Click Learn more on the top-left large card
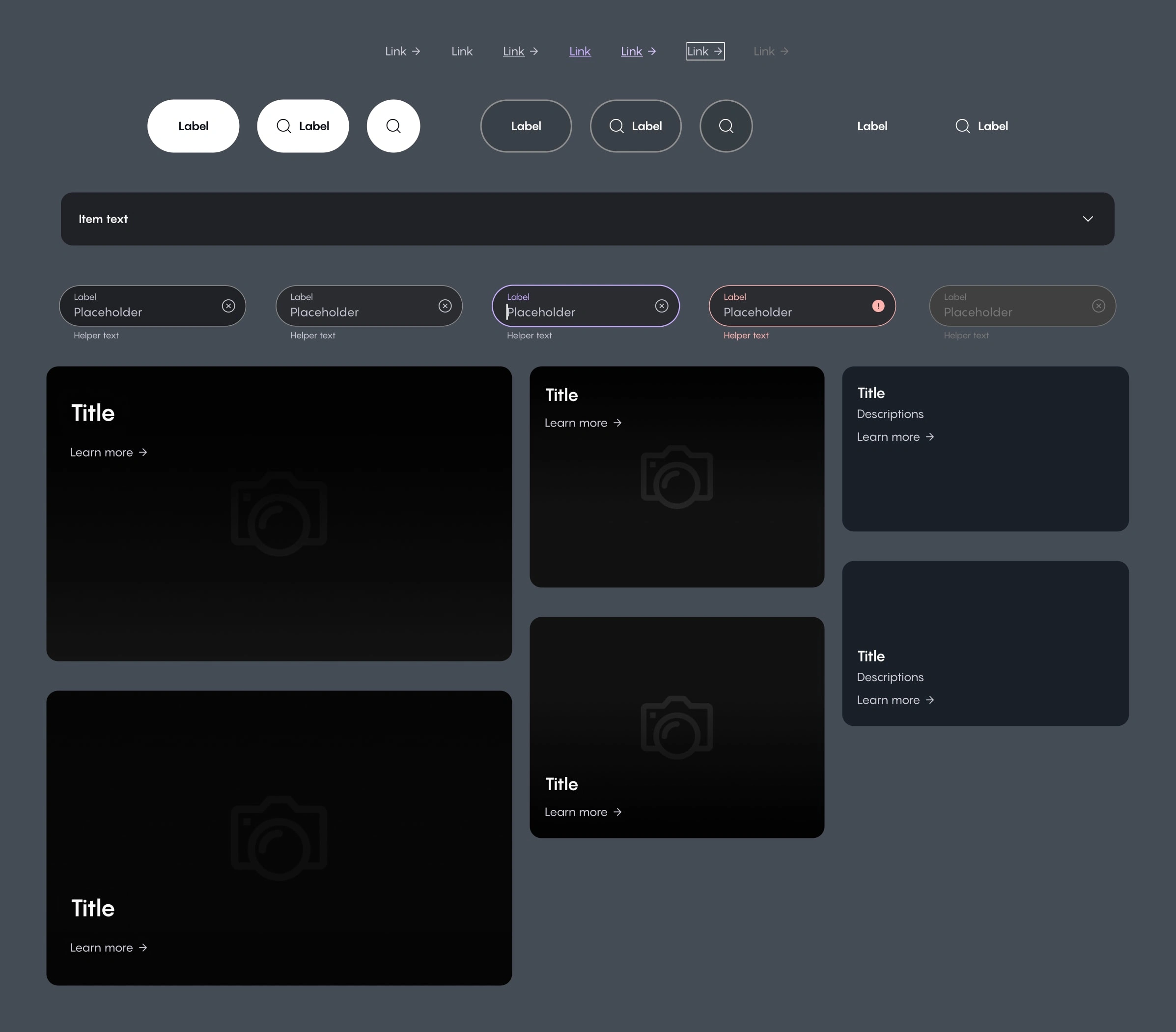 point(109,452)
